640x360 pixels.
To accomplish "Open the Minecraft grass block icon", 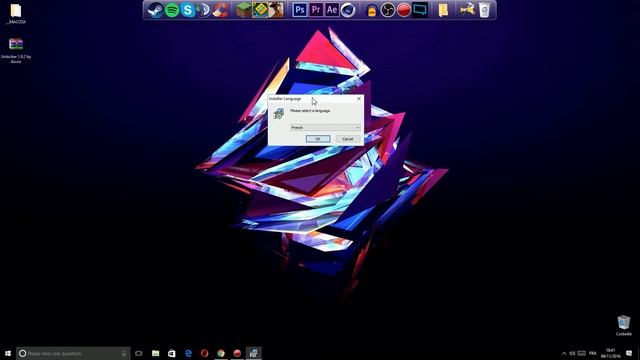I will pyautogui.click(x=244, y=10).
